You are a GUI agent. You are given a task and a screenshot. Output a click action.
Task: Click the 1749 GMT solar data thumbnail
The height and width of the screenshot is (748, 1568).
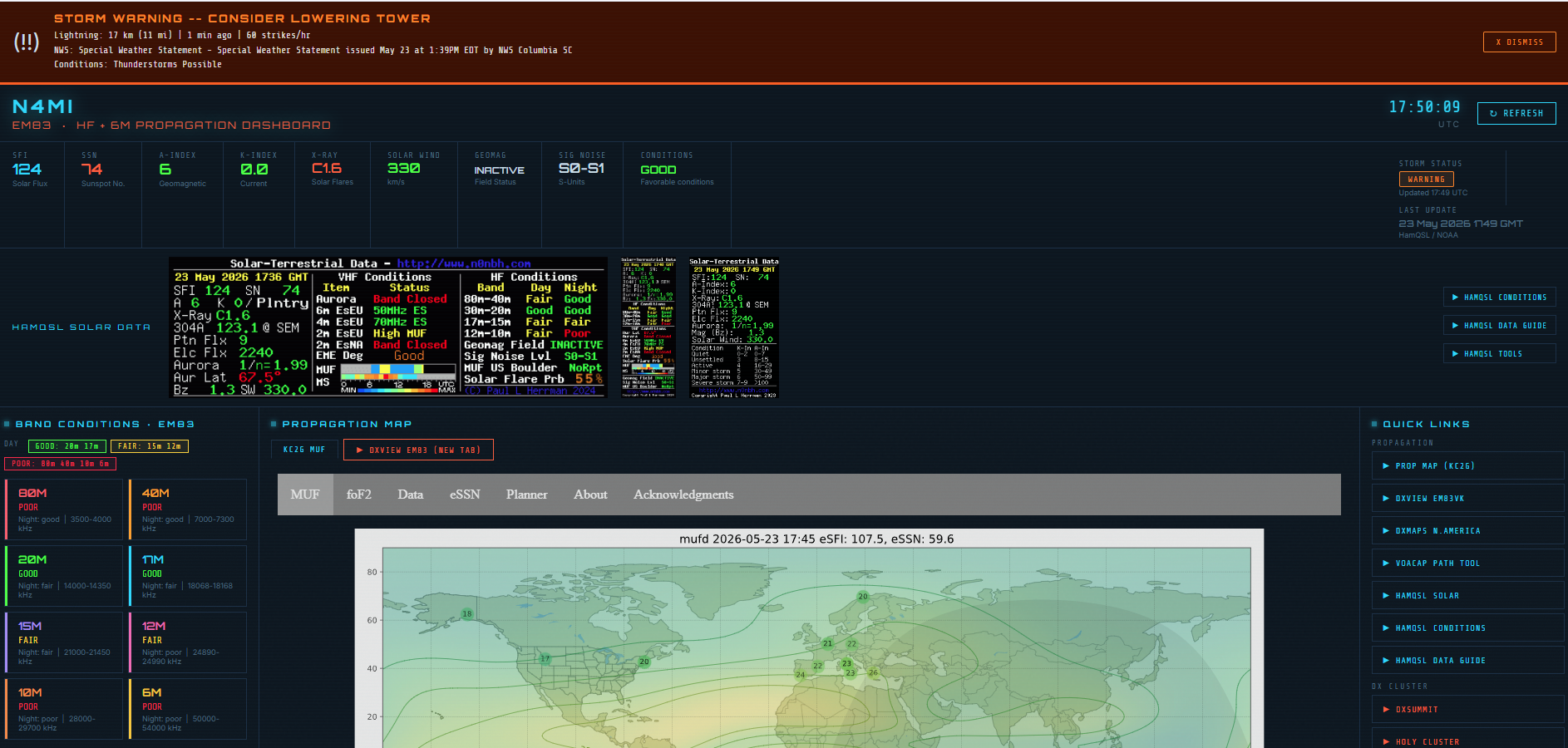point(733,327)
